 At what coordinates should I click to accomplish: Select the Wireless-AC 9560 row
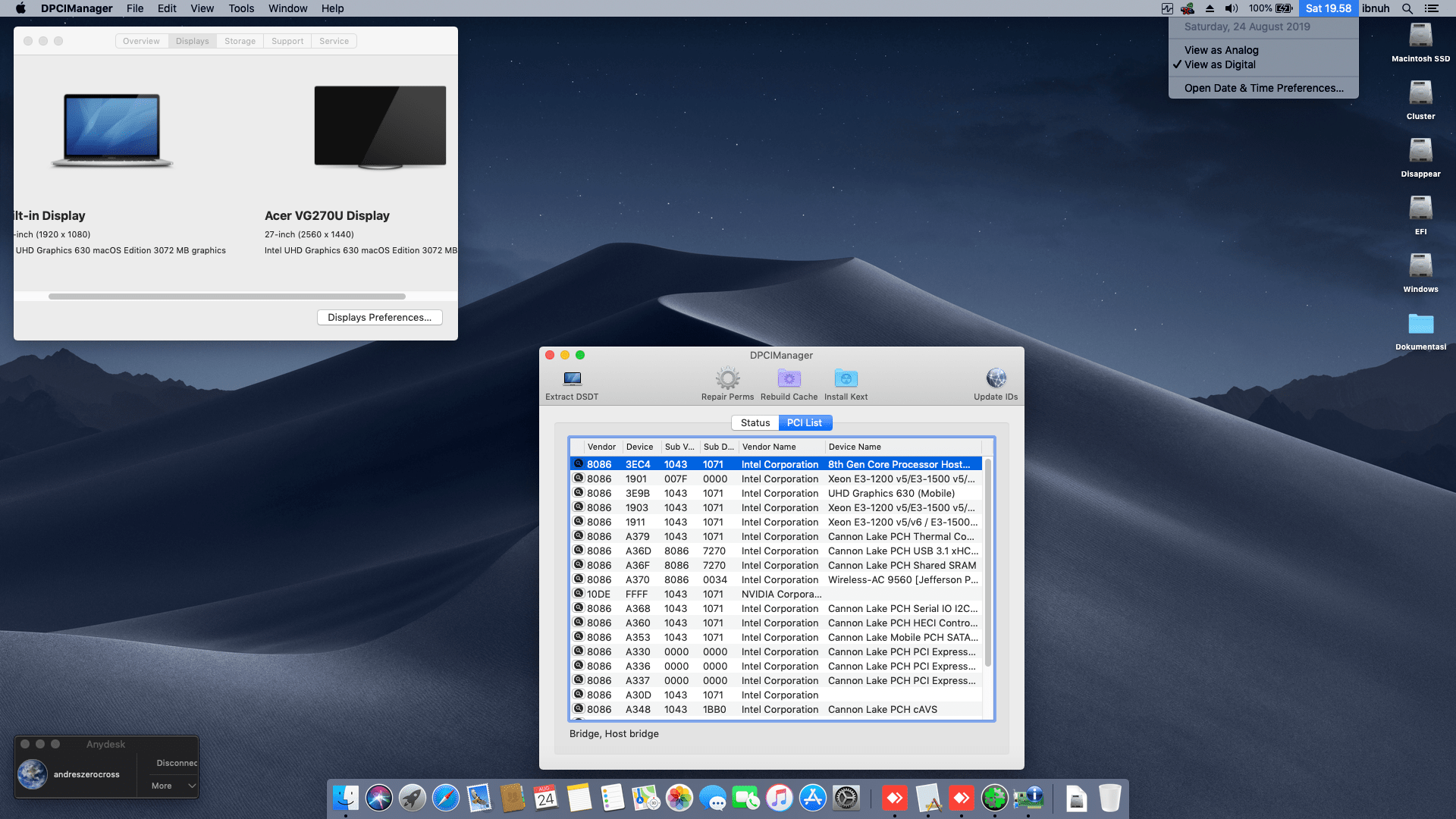(776, 580)
